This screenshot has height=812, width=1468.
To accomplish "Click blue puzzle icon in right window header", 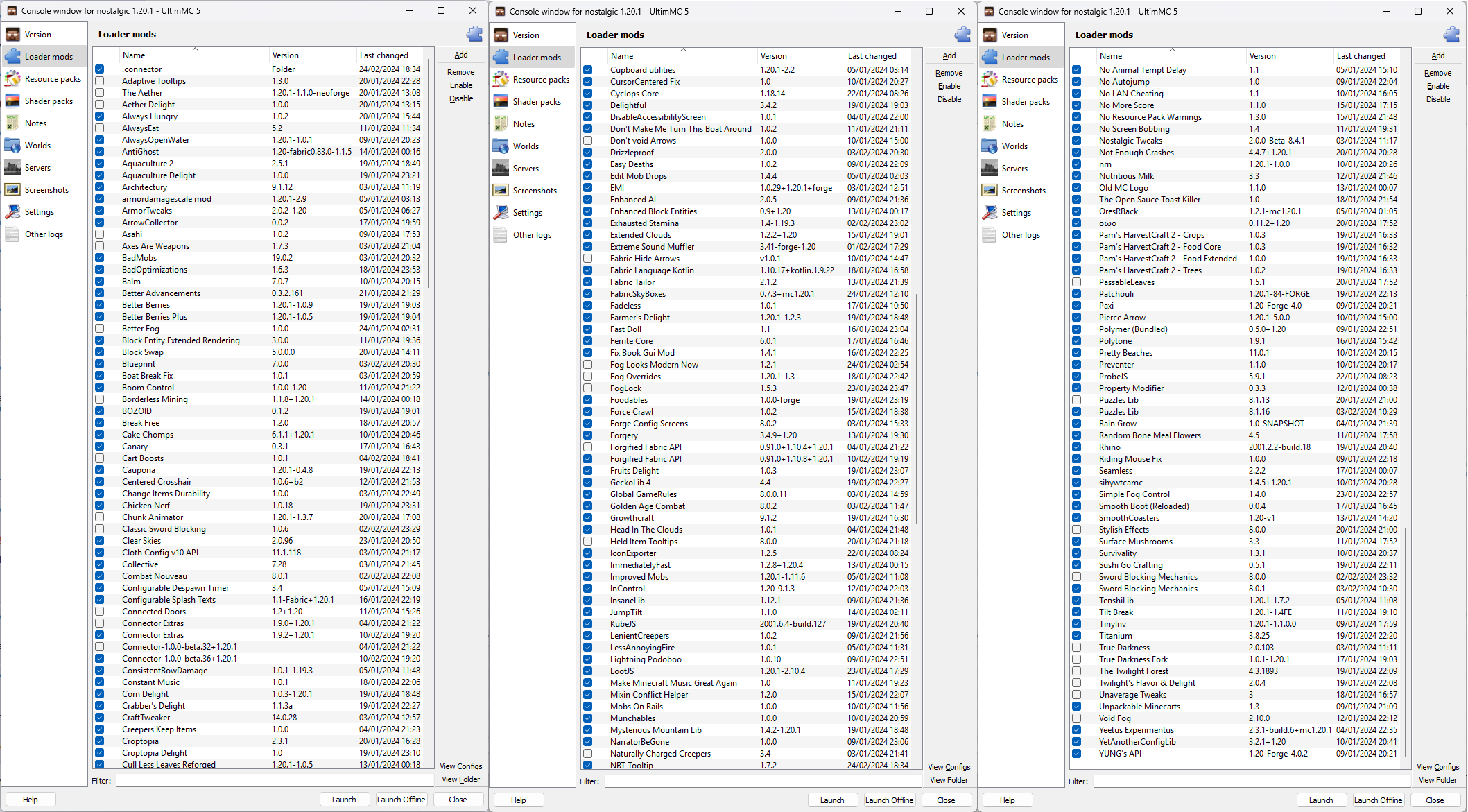I will point(1451,35).
